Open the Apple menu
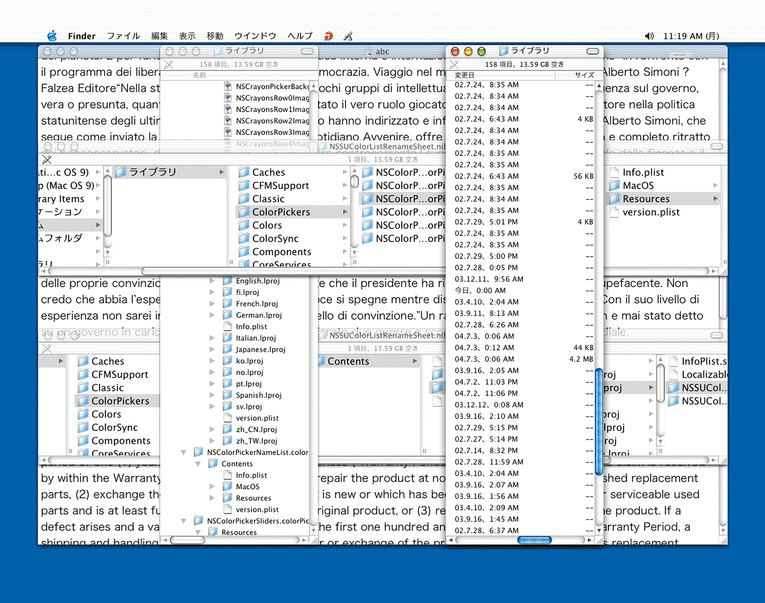Image resolution: width=765 pixels, height=603 pixels. [x=52, y=36]
